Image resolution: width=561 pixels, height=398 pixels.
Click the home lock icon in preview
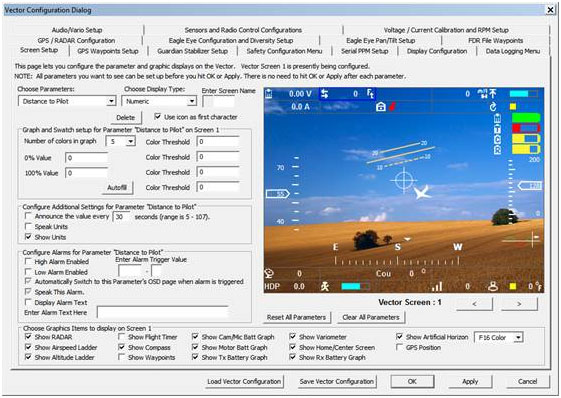381,106
